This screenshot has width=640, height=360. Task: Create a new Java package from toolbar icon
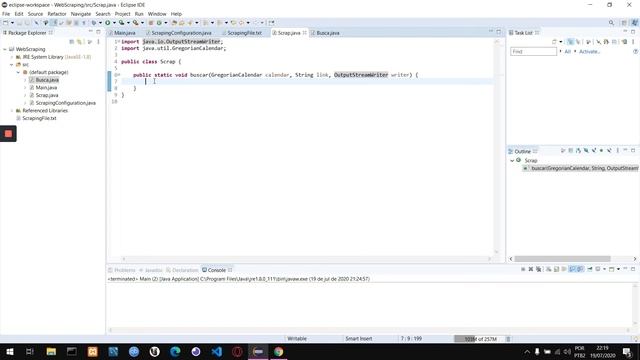pos(151,23)
